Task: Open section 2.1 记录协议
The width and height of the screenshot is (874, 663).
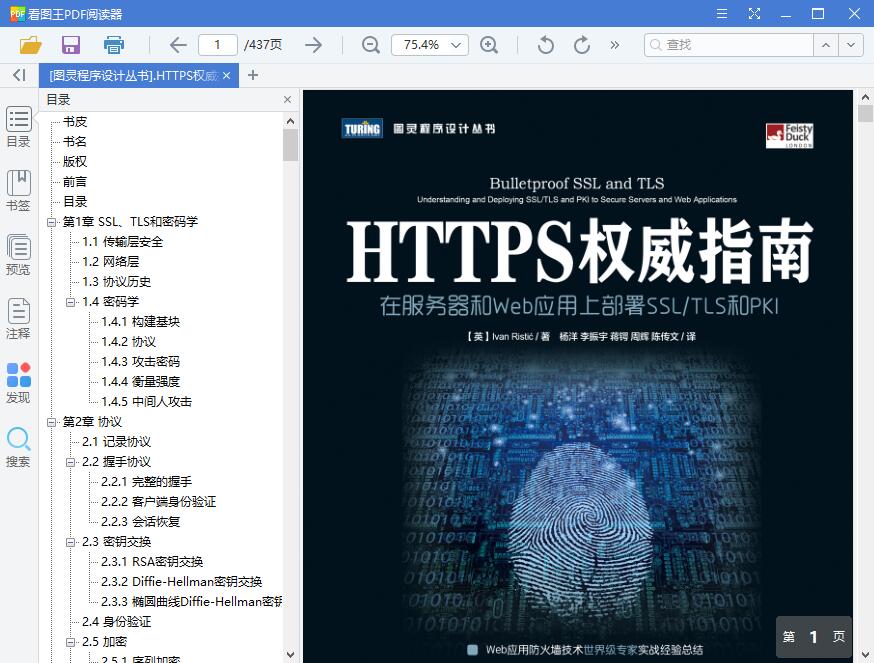Action: [x=116, y=442]
